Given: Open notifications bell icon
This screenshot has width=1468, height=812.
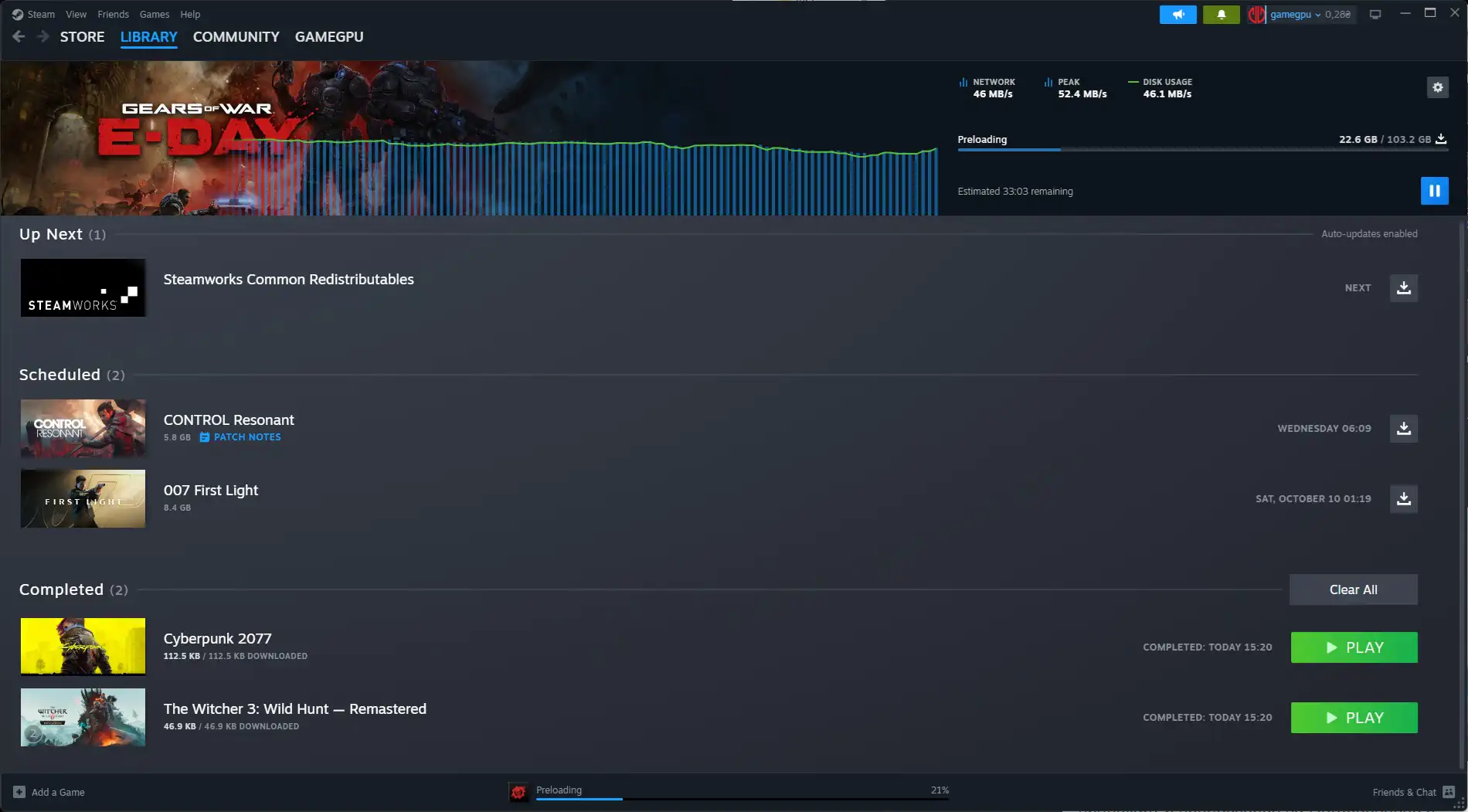Looking at the screenshot, I should pyautogui.click(x=1221, y=15).
